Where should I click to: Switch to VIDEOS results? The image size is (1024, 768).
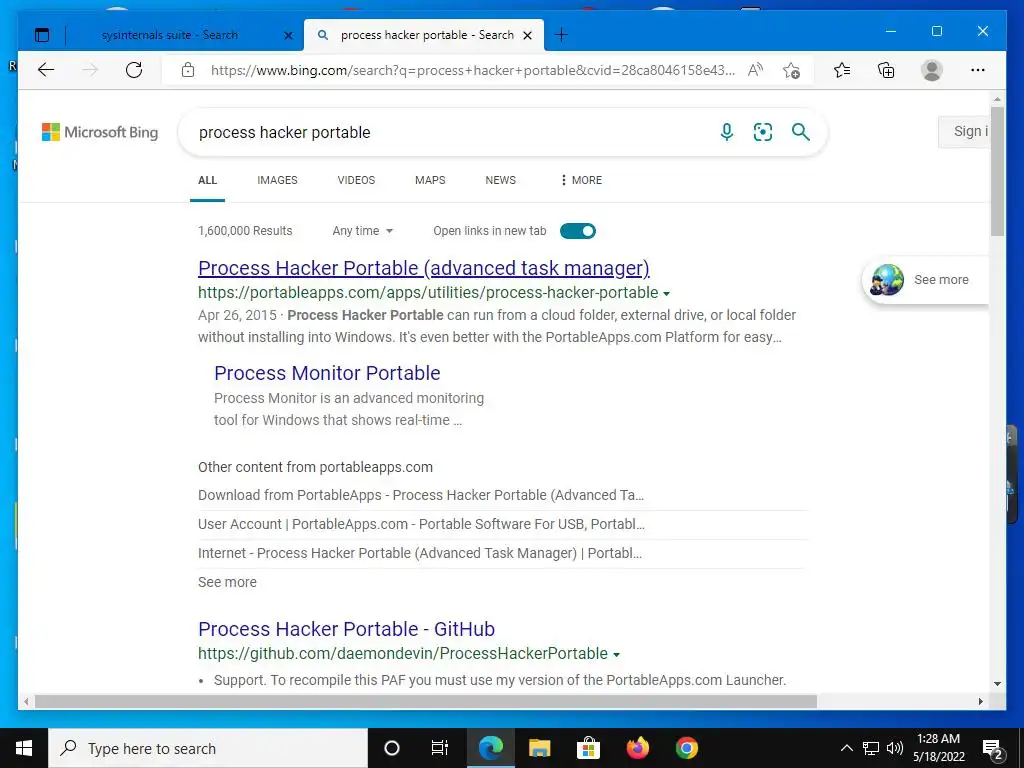point(356,180)
